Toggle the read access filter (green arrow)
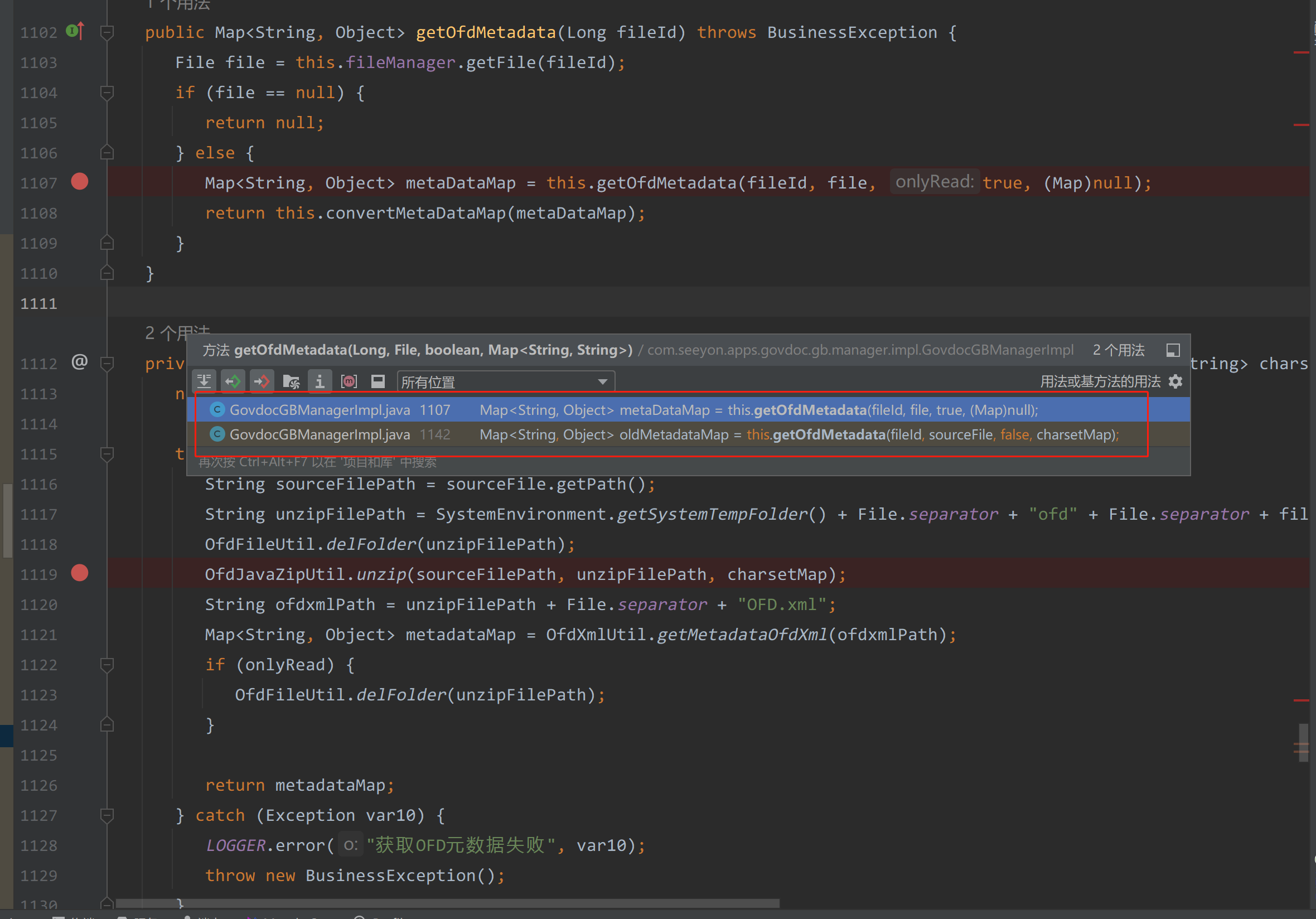1316x919 pixels. click(x=233, y=381)
